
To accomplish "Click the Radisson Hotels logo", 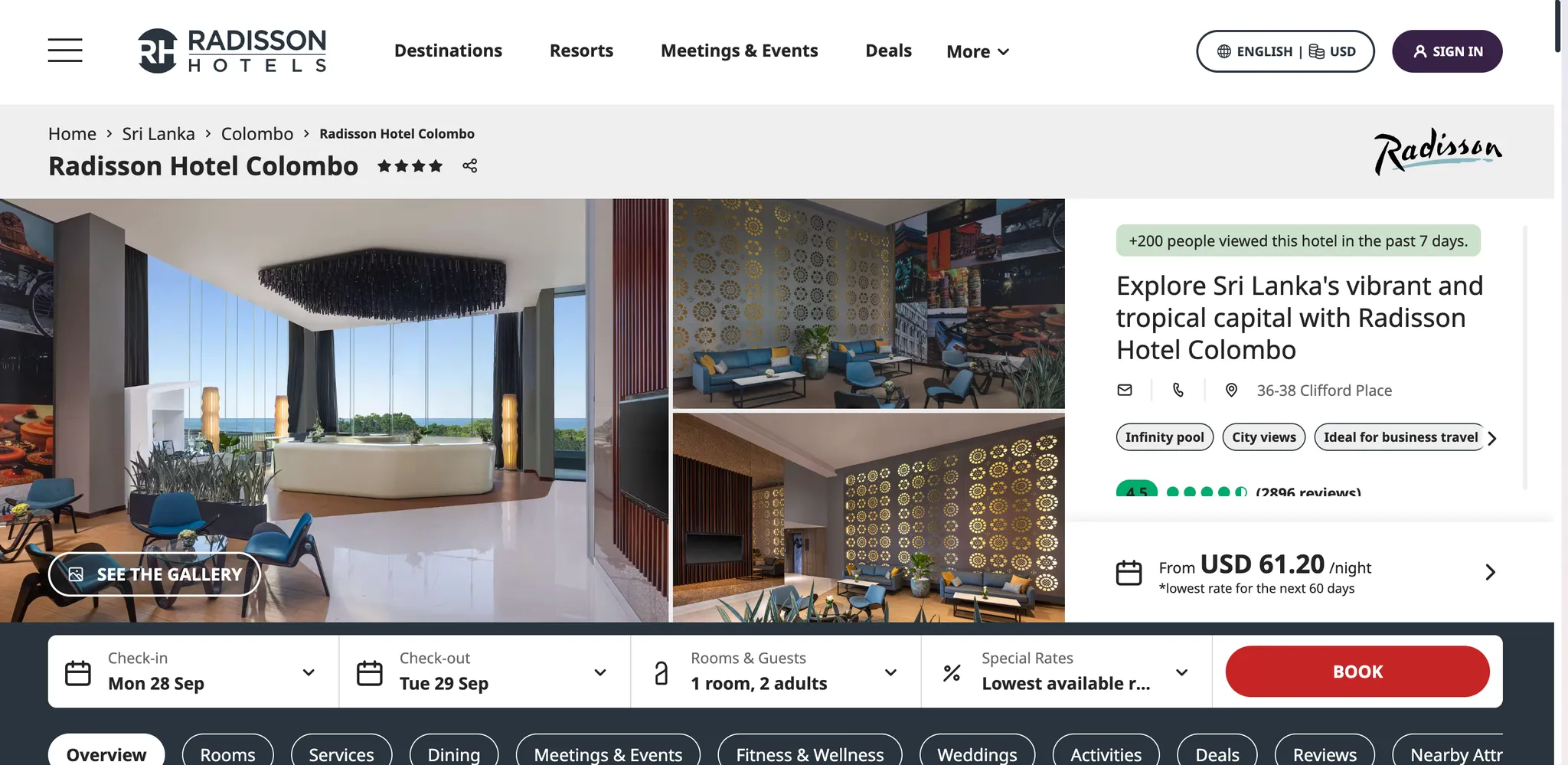I will click(x=232, y=51).
